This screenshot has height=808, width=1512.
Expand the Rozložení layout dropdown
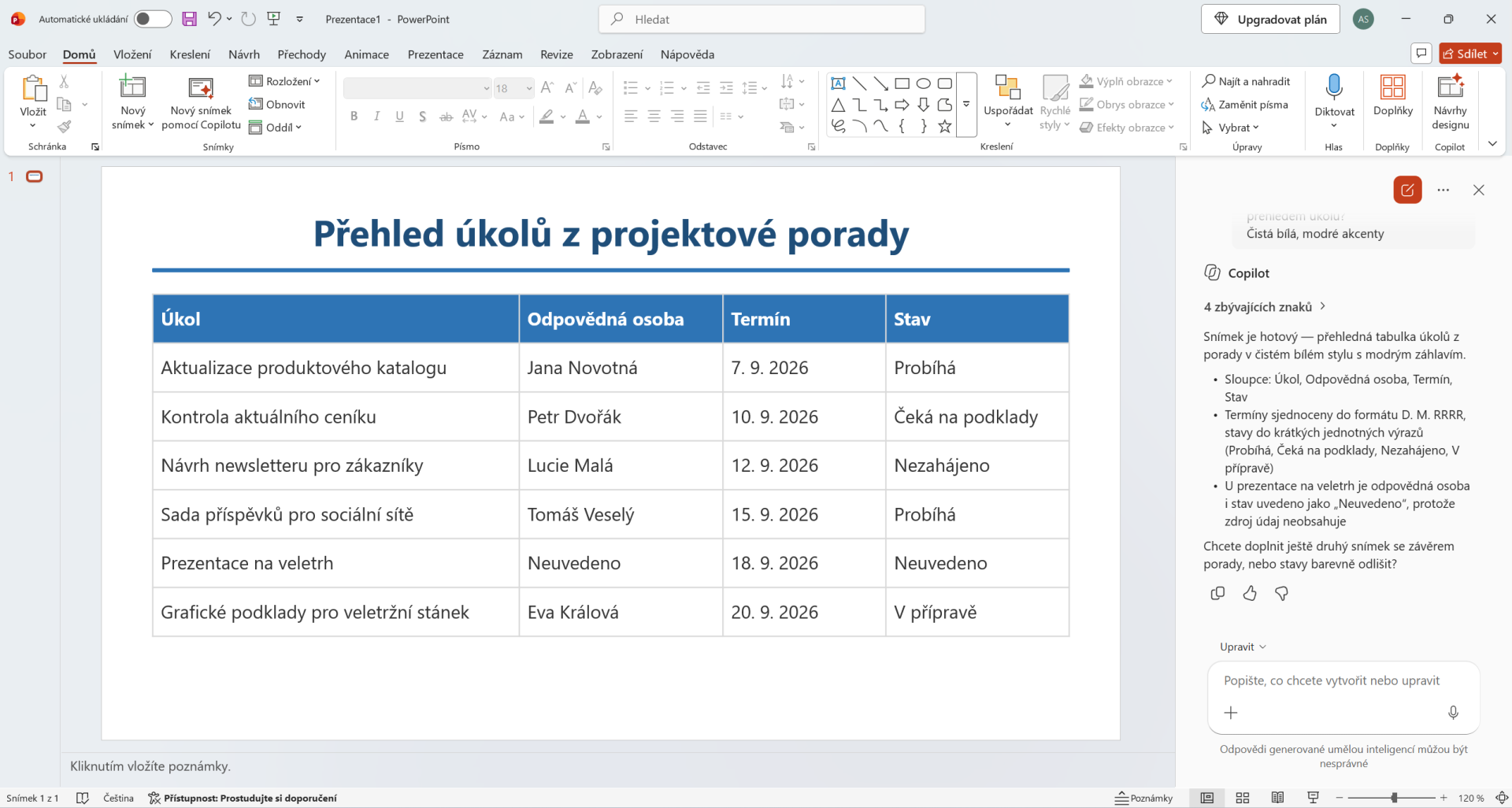tap(284, 81)
